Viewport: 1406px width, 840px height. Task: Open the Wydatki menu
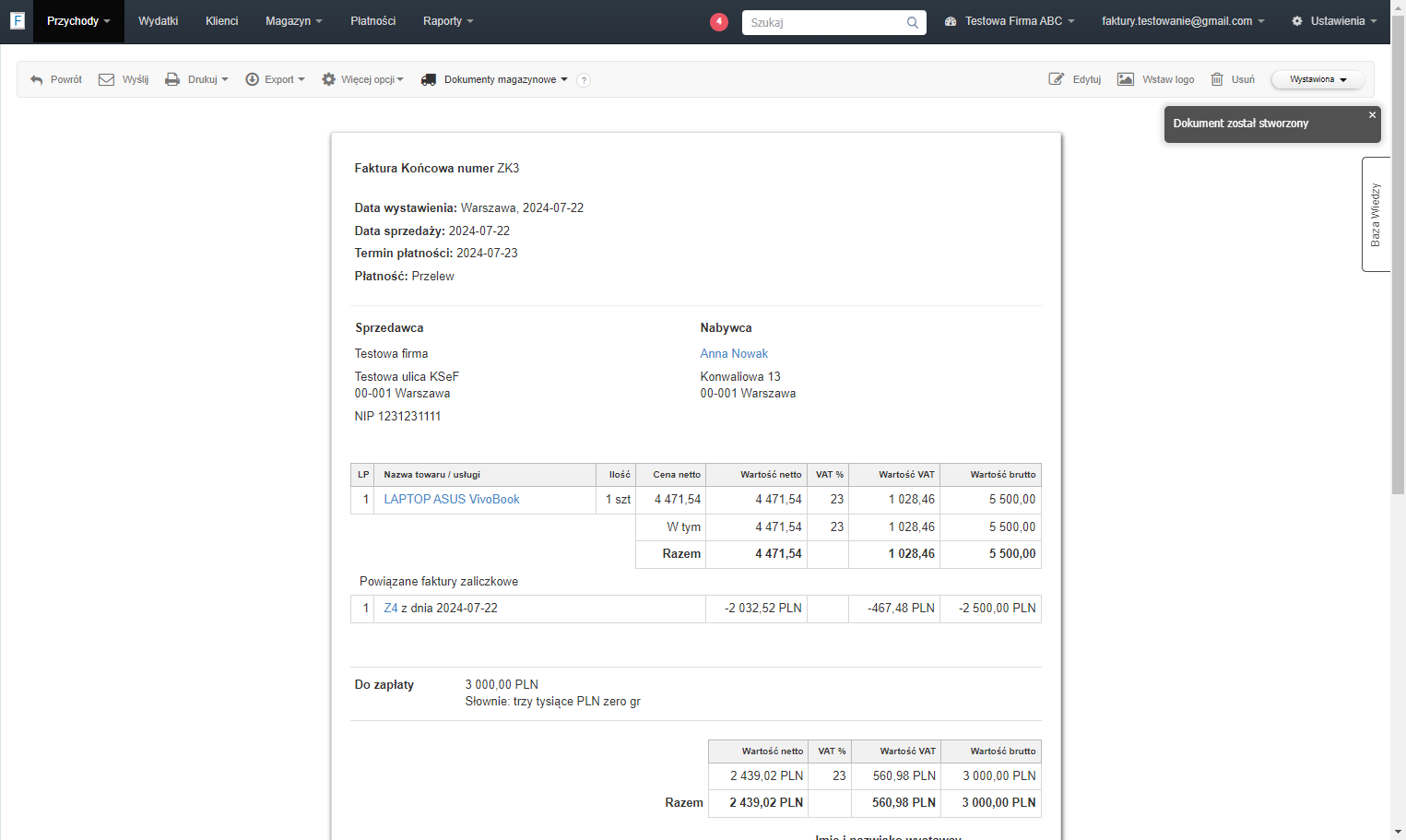tap(159, 21)
